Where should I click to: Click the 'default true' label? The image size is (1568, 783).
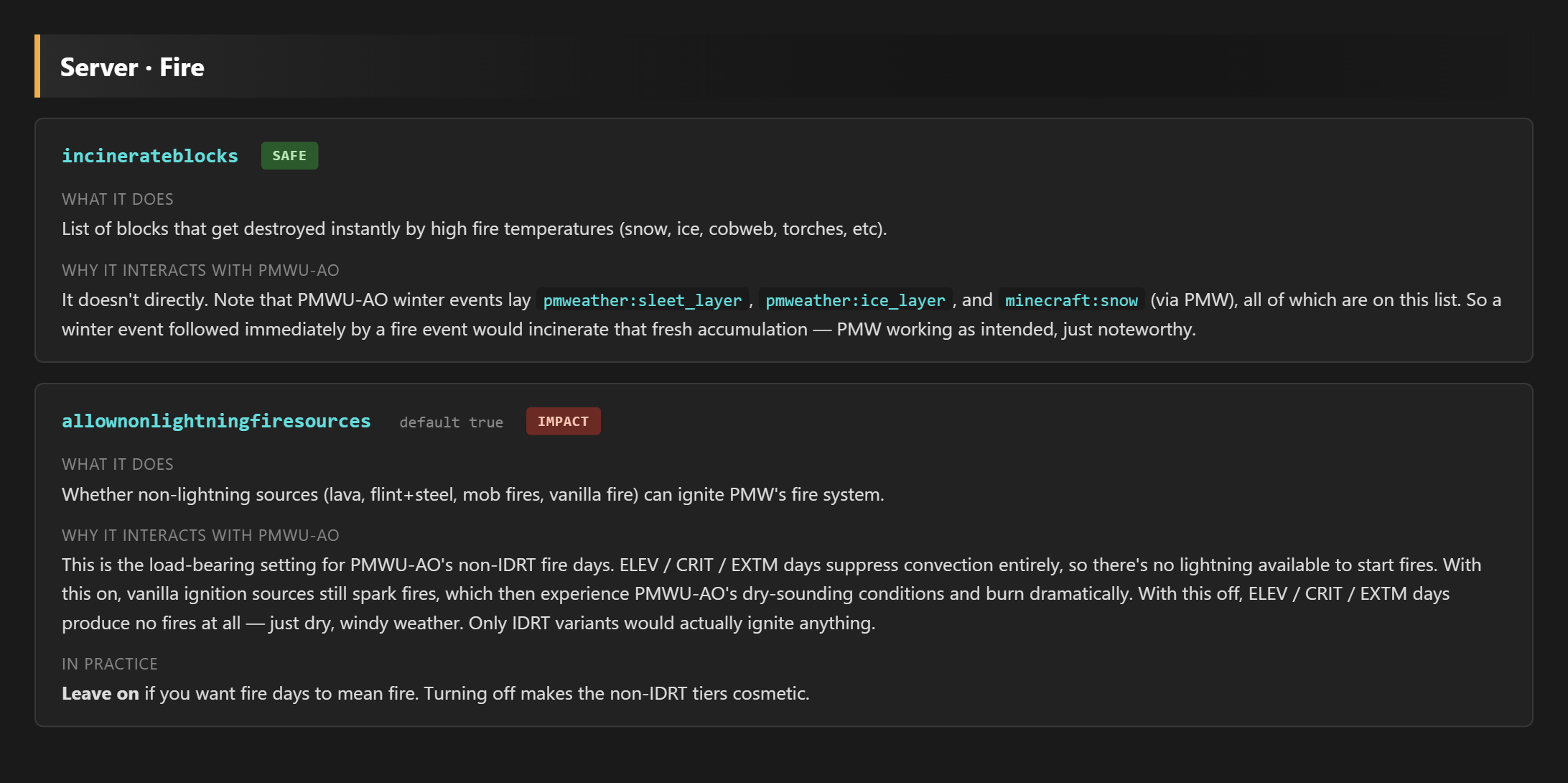451,422
